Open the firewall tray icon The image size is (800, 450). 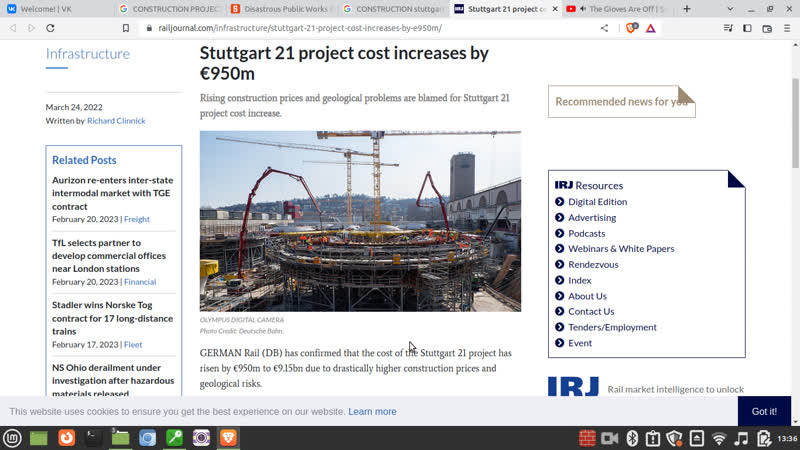(x=587, y=438)
